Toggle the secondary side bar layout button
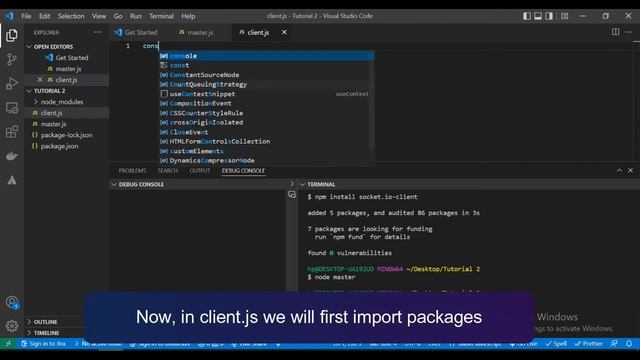 [x=549, y=16]
